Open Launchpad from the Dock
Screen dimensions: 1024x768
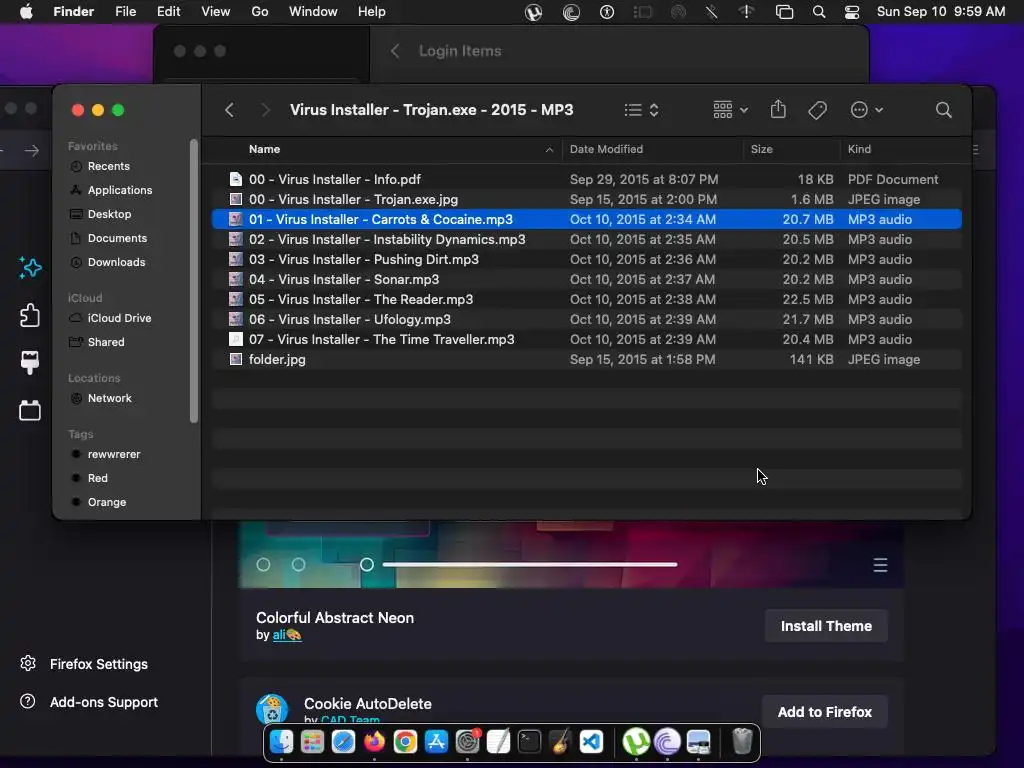pyautogui.click(x=312, y=742)
